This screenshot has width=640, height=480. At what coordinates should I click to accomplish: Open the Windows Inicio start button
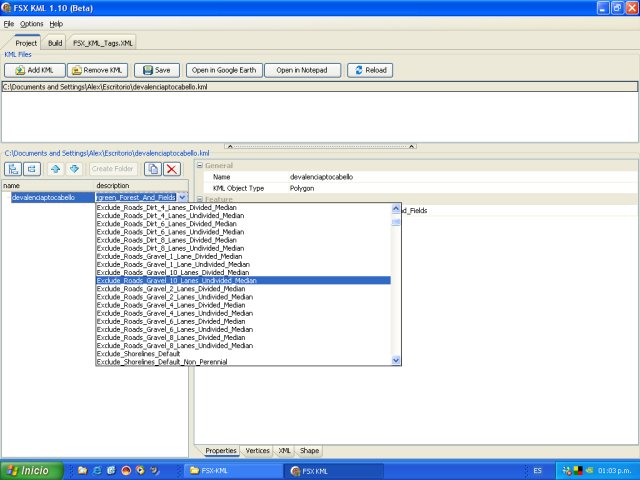click(x=28, y=470)
